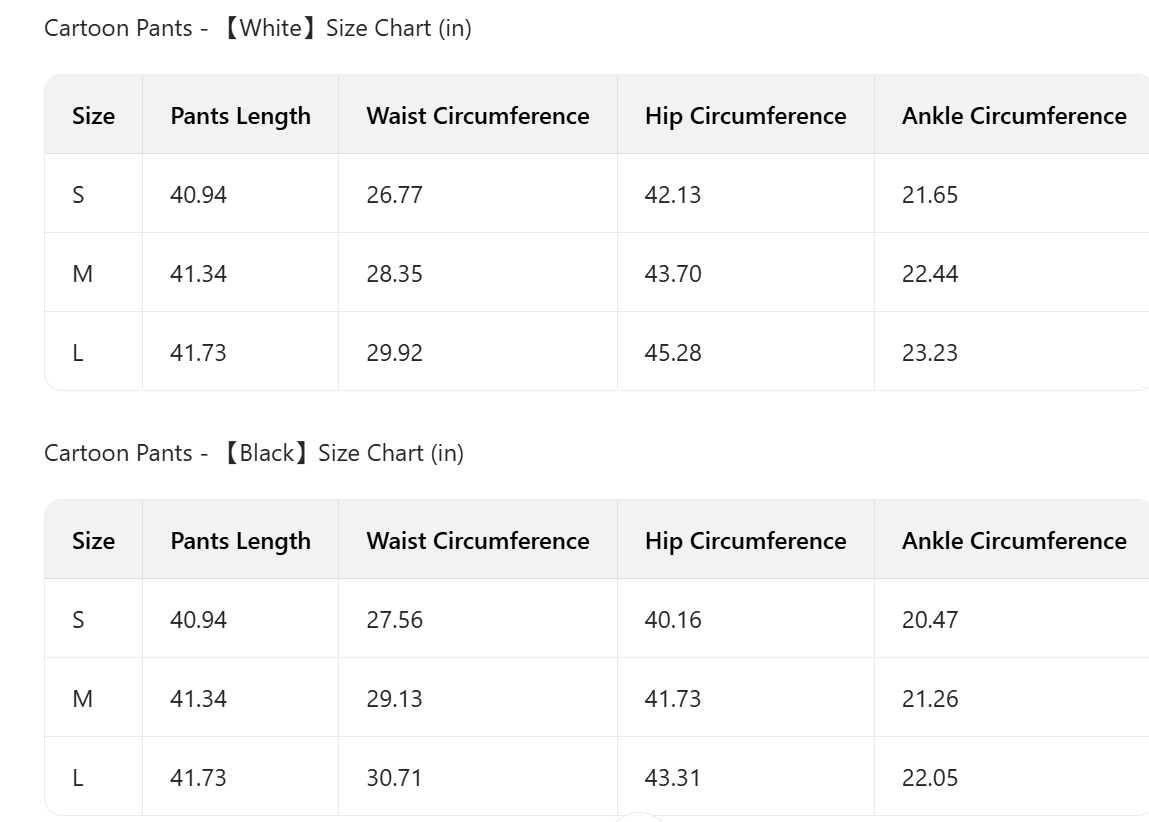Click hip value 43.70 in White chart
This screenshot has width=1149, height=822.
tap(672, 274)
